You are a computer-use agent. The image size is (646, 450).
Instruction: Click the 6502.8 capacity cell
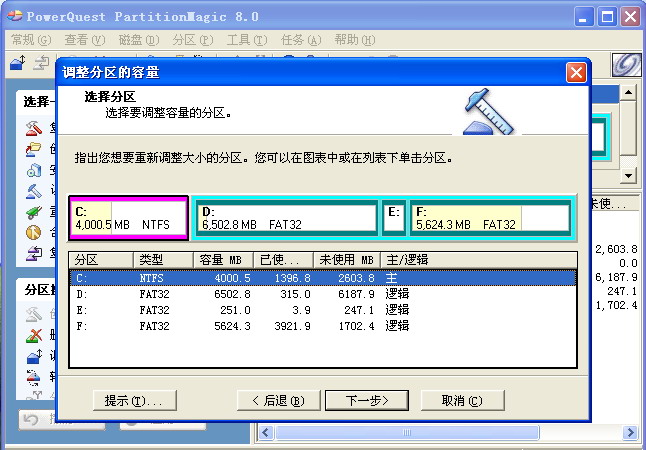(232, 294)
